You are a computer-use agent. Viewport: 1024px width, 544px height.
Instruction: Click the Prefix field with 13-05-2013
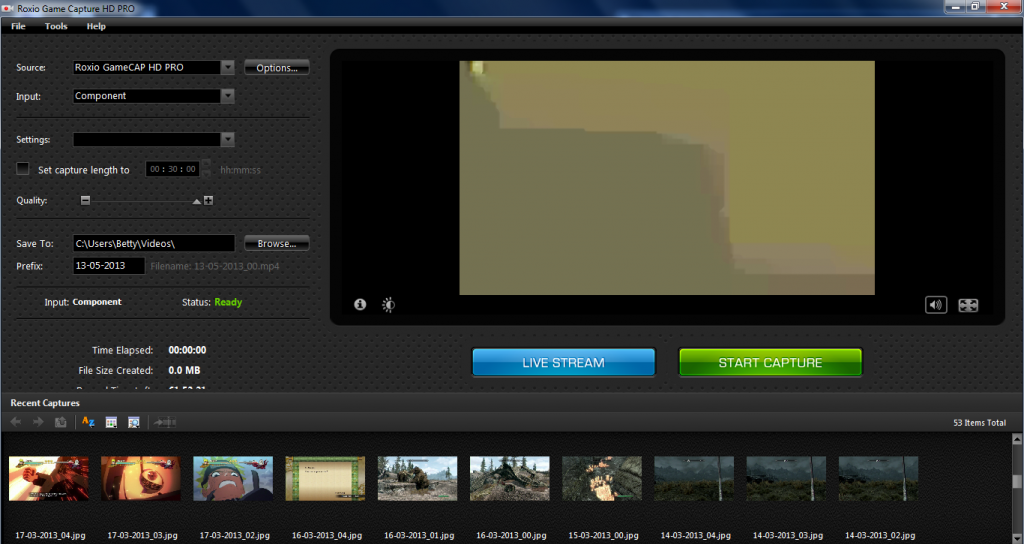coord(109,266)
